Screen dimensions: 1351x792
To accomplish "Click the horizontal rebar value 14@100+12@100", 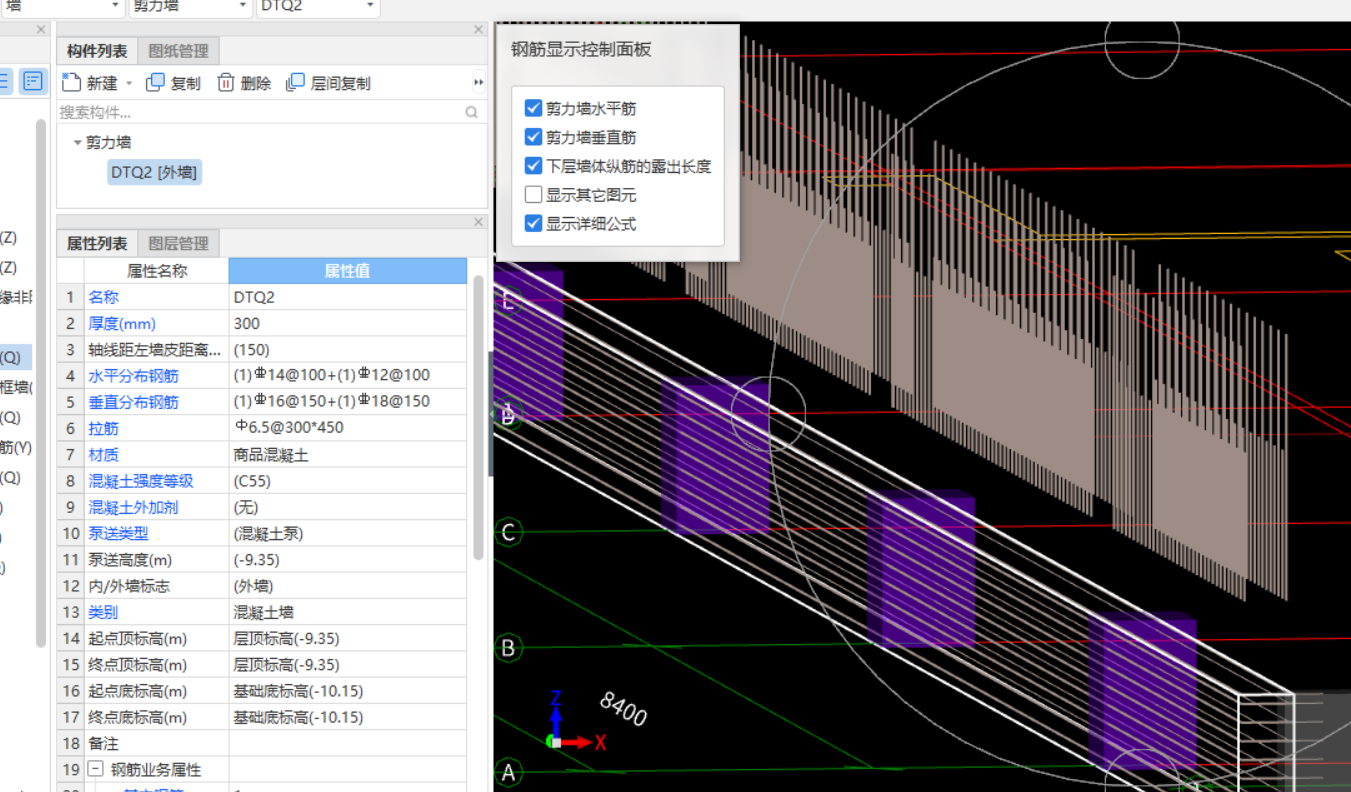I will click(x=348, y=376).
